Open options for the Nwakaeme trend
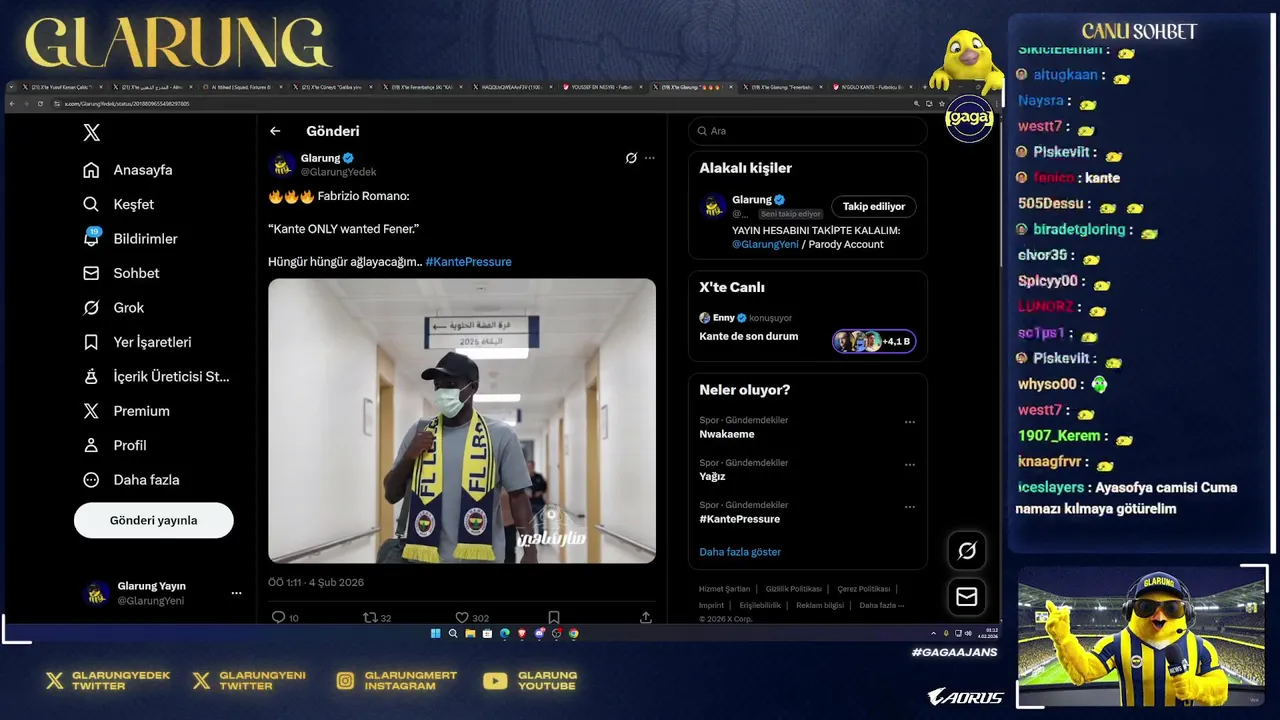Viewport: 1280px width, 720px height. [909, 422]
